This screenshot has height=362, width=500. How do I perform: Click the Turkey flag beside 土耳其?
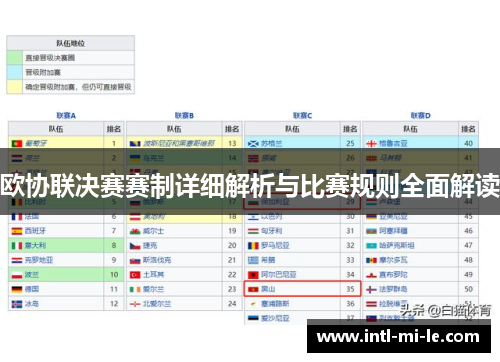[135, 275]
